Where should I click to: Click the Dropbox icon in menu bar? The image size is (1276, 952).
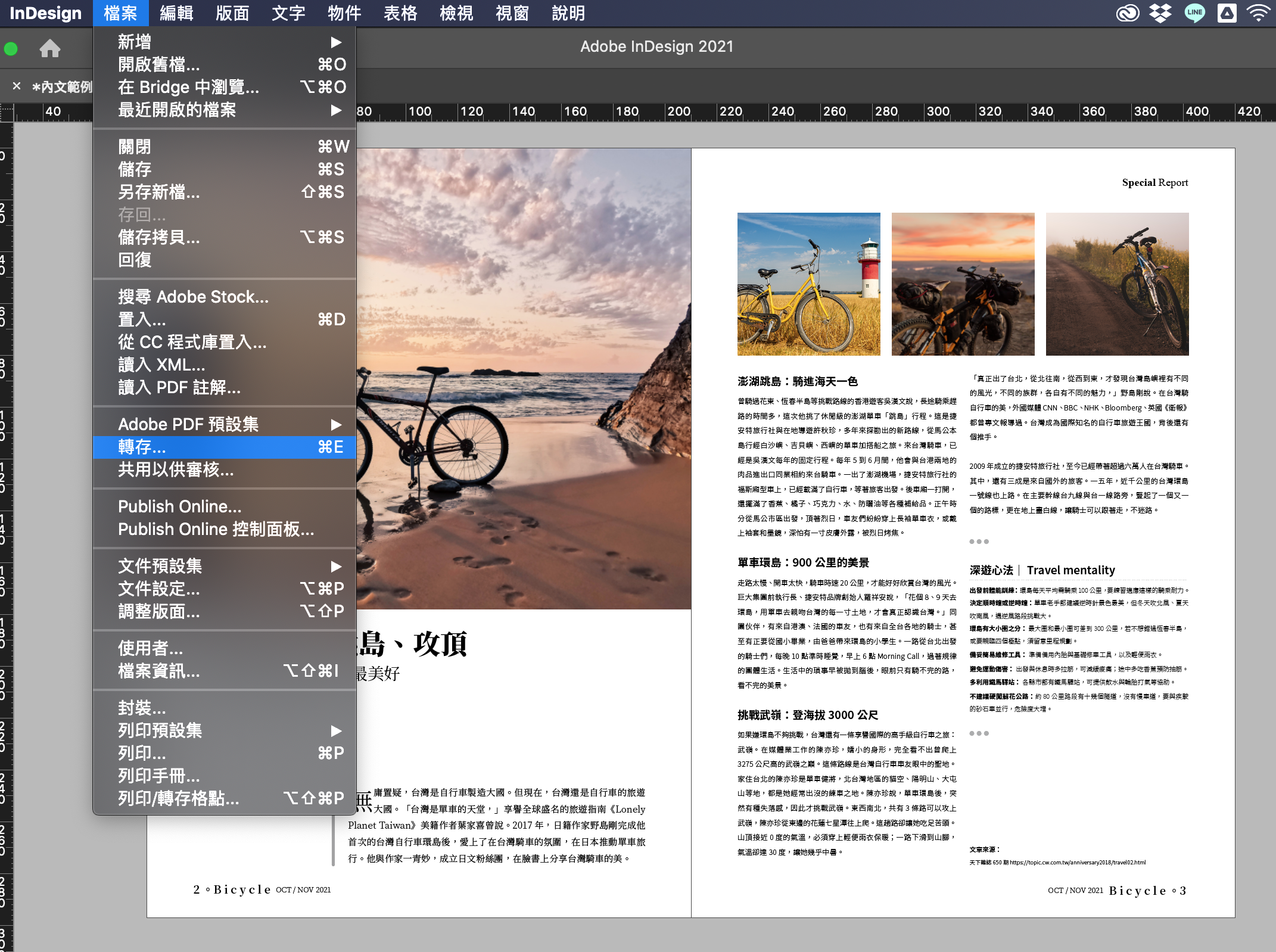click(x=1160, y=13)
